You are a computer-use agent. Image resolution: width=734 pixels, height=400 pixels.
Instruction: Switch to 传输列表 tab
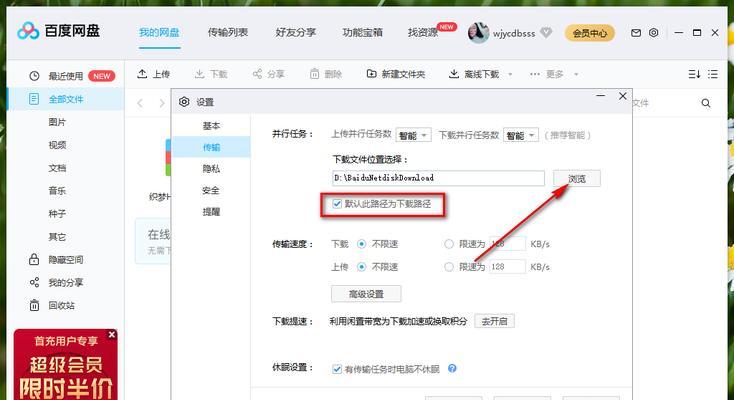click(228, 33)
